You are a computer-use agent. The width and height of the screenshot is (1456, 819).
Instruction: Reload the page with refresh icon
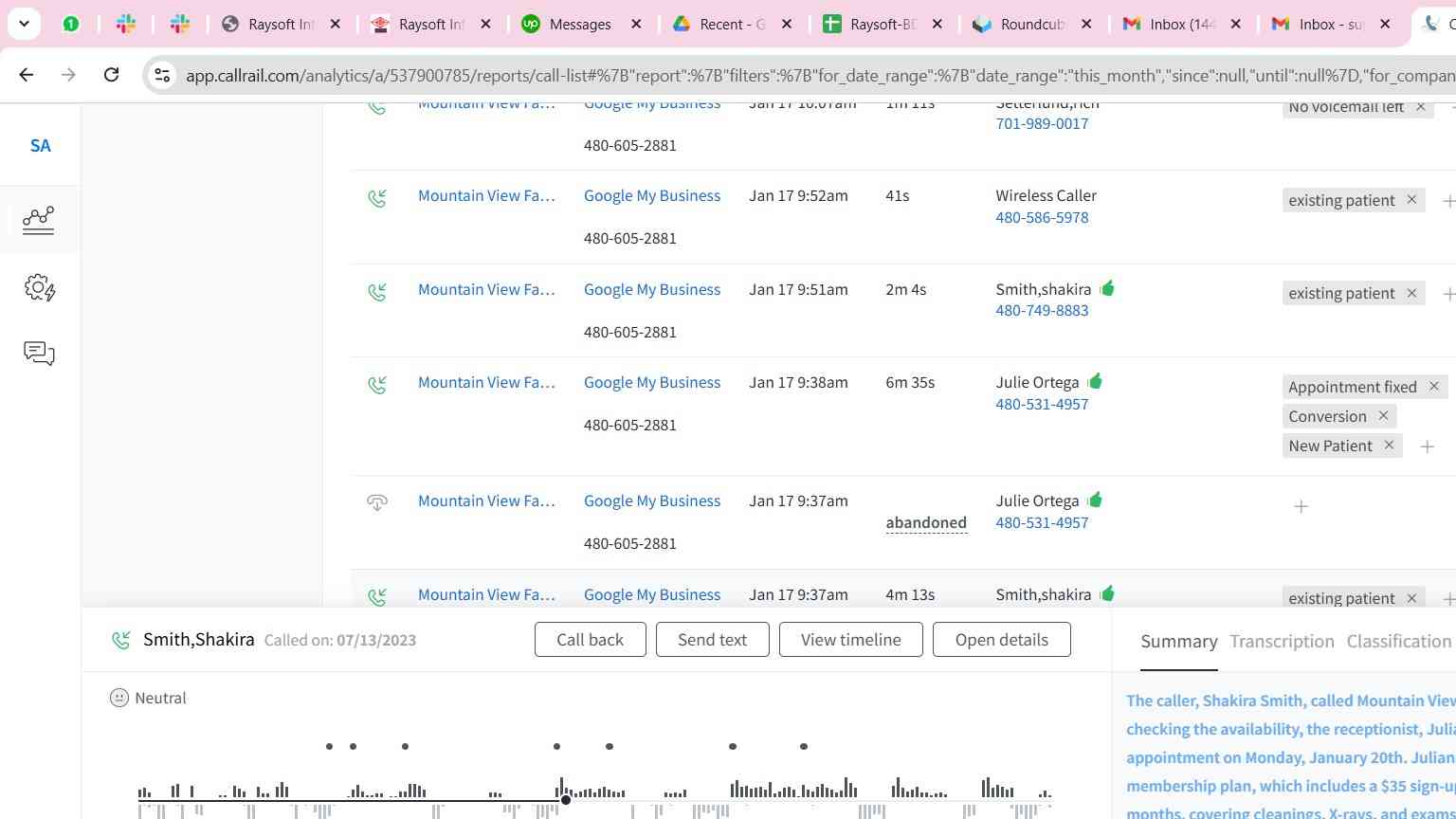pos(111,74)
